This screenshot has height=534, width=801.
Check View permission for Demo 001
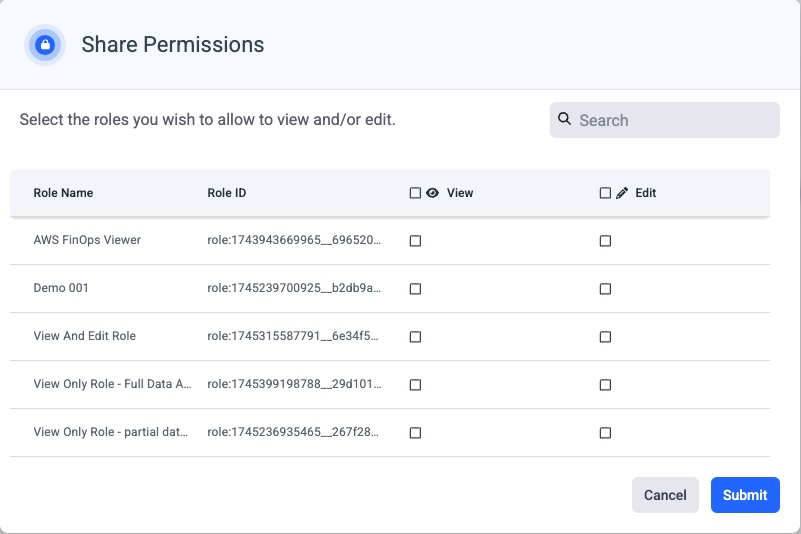pyautogui.click(x=415, y=289)
